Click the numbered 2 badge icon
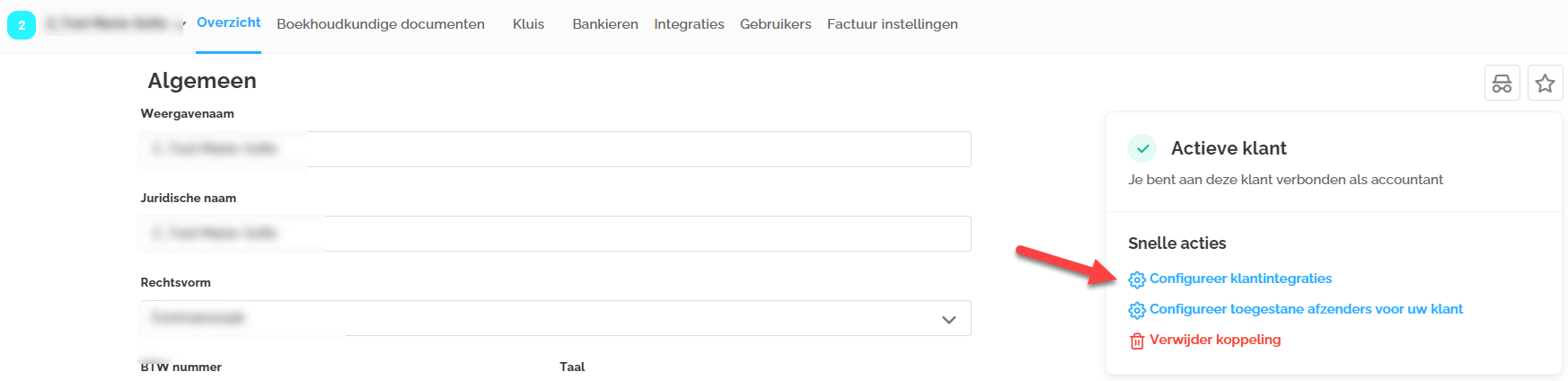Viewport: 1568px width, 381px height. (x=22, y=25)
